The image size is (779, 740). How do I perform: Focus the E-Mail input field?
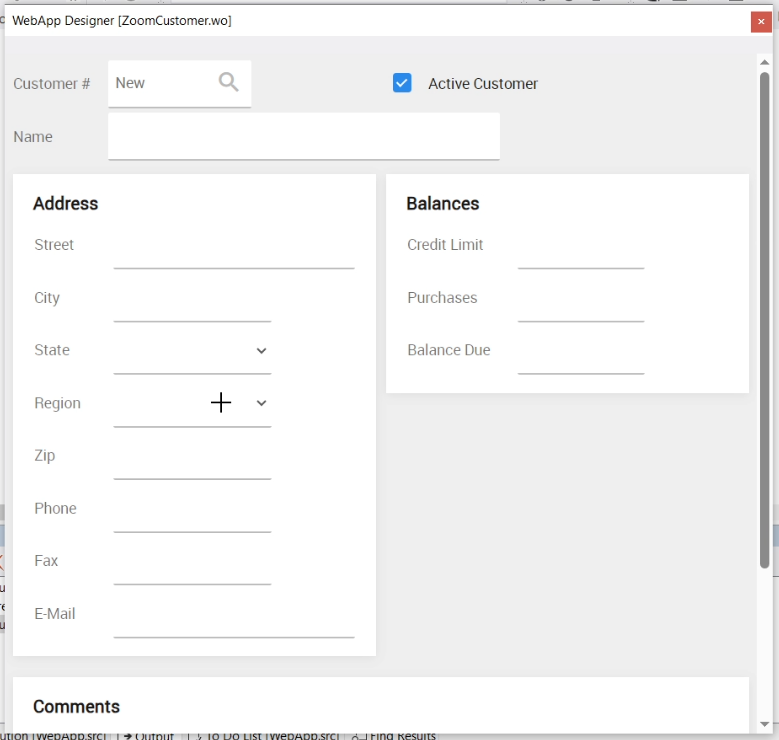click(234, 619)
